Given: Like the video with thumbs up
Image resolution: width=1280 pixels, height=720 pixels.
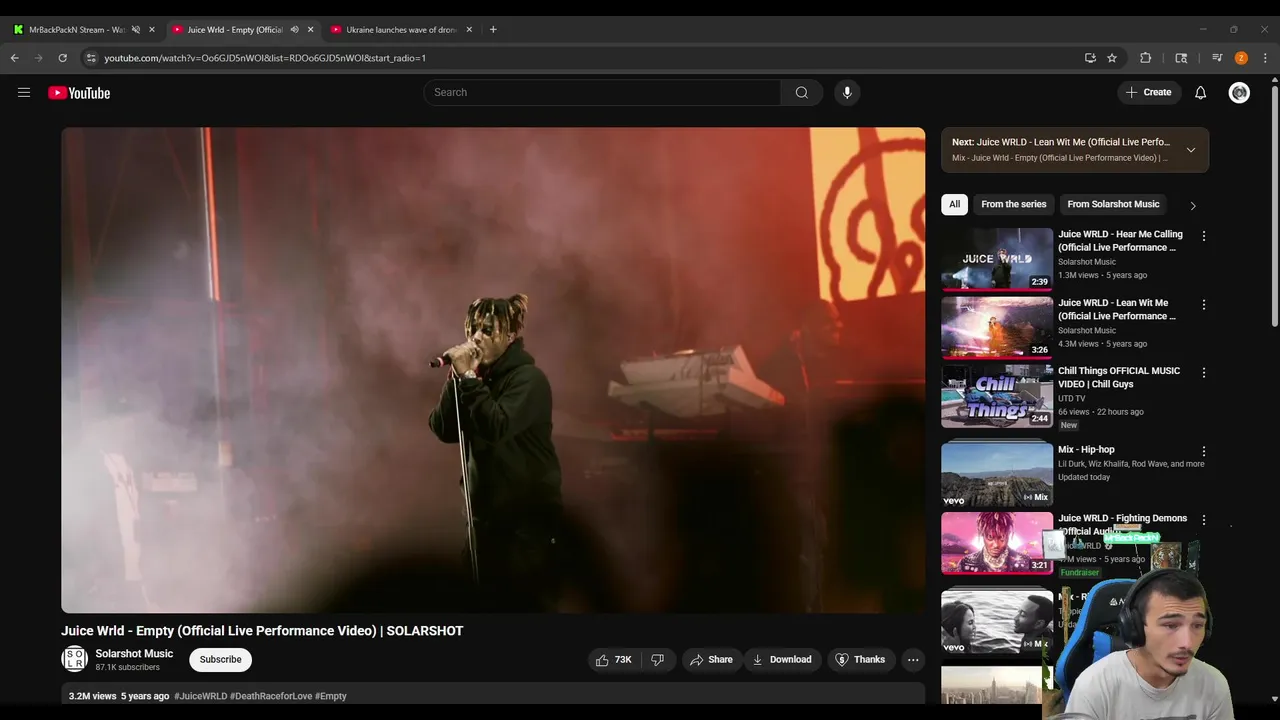Looking at the screenshot, I should point(615,660).
